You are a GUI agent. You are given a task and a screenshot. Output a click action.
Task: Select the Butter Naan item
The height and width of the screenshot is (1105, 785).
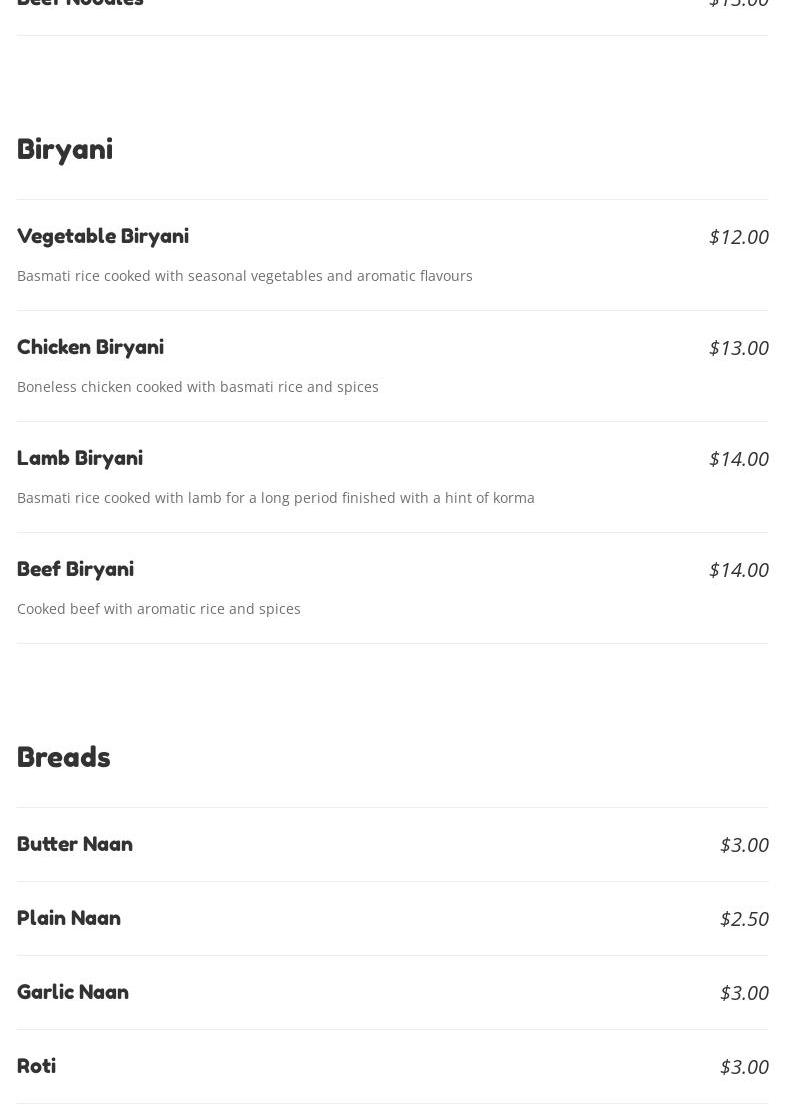[75, 844]
